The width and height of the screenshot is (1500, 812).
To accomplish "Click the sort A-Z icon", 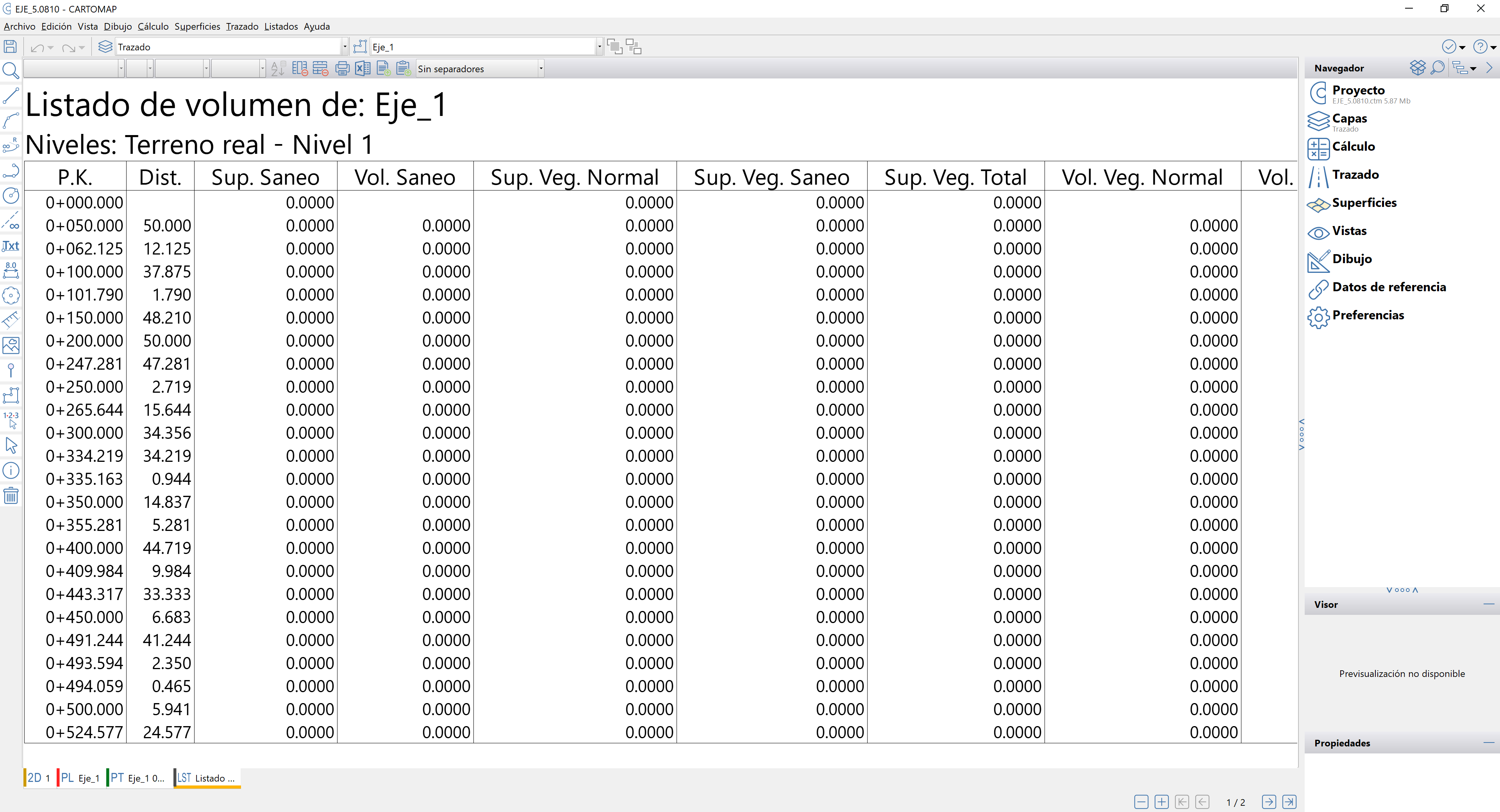I will [278, 69].
